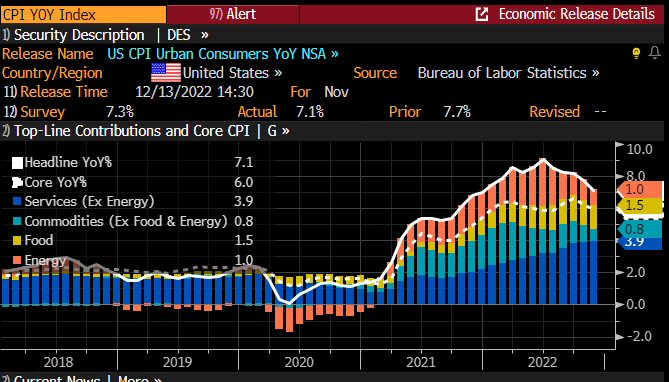Click Core YoY% legend value 6.0
Image resolution: width=669 pixels, height=382 pixels.
tap(244, 182)
